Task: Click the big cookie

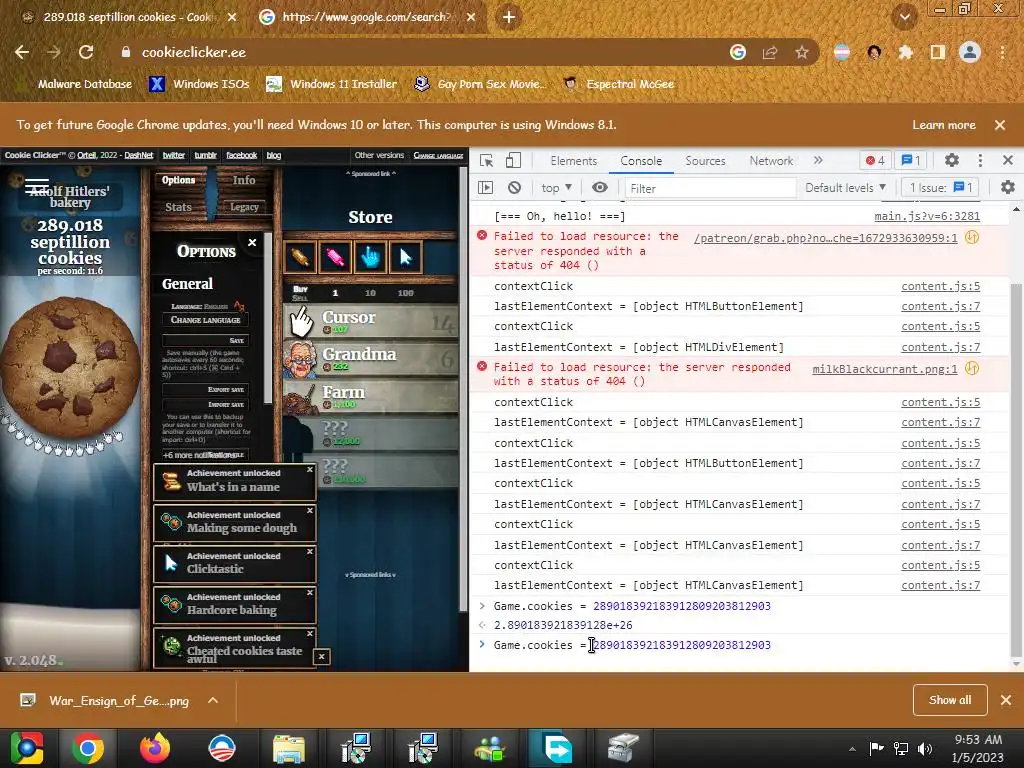Action: 70,368
